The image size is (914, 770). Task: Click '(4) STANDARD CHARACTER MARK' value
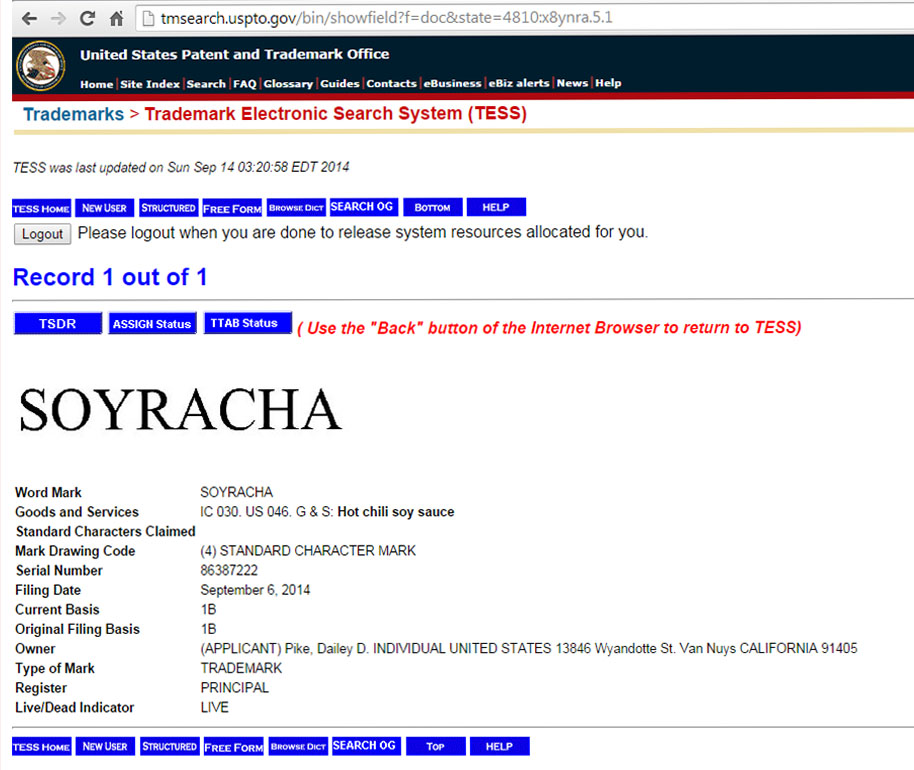tap(308, 551)
